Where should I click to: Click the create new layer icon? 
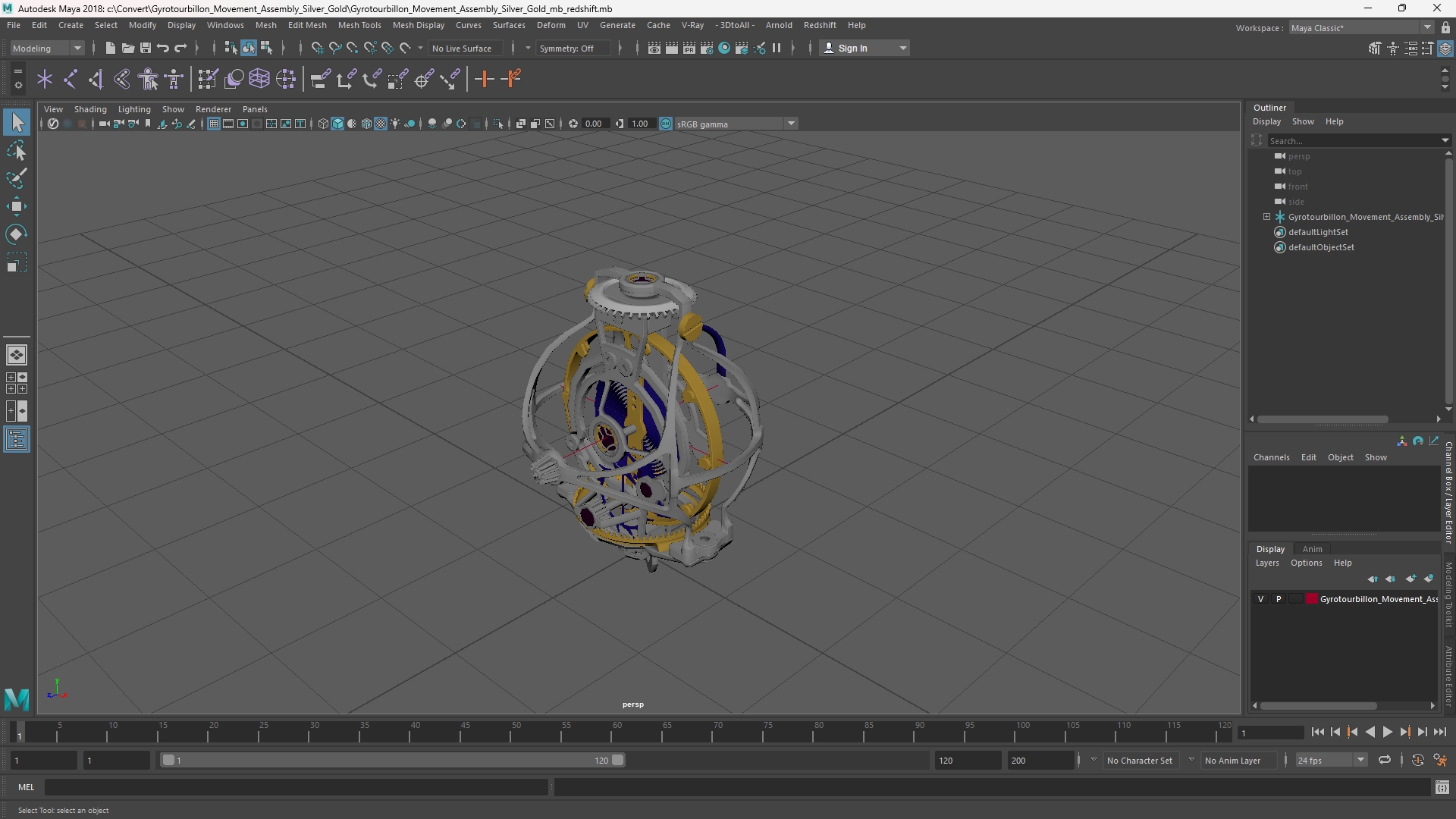[x=1410, y=579]
